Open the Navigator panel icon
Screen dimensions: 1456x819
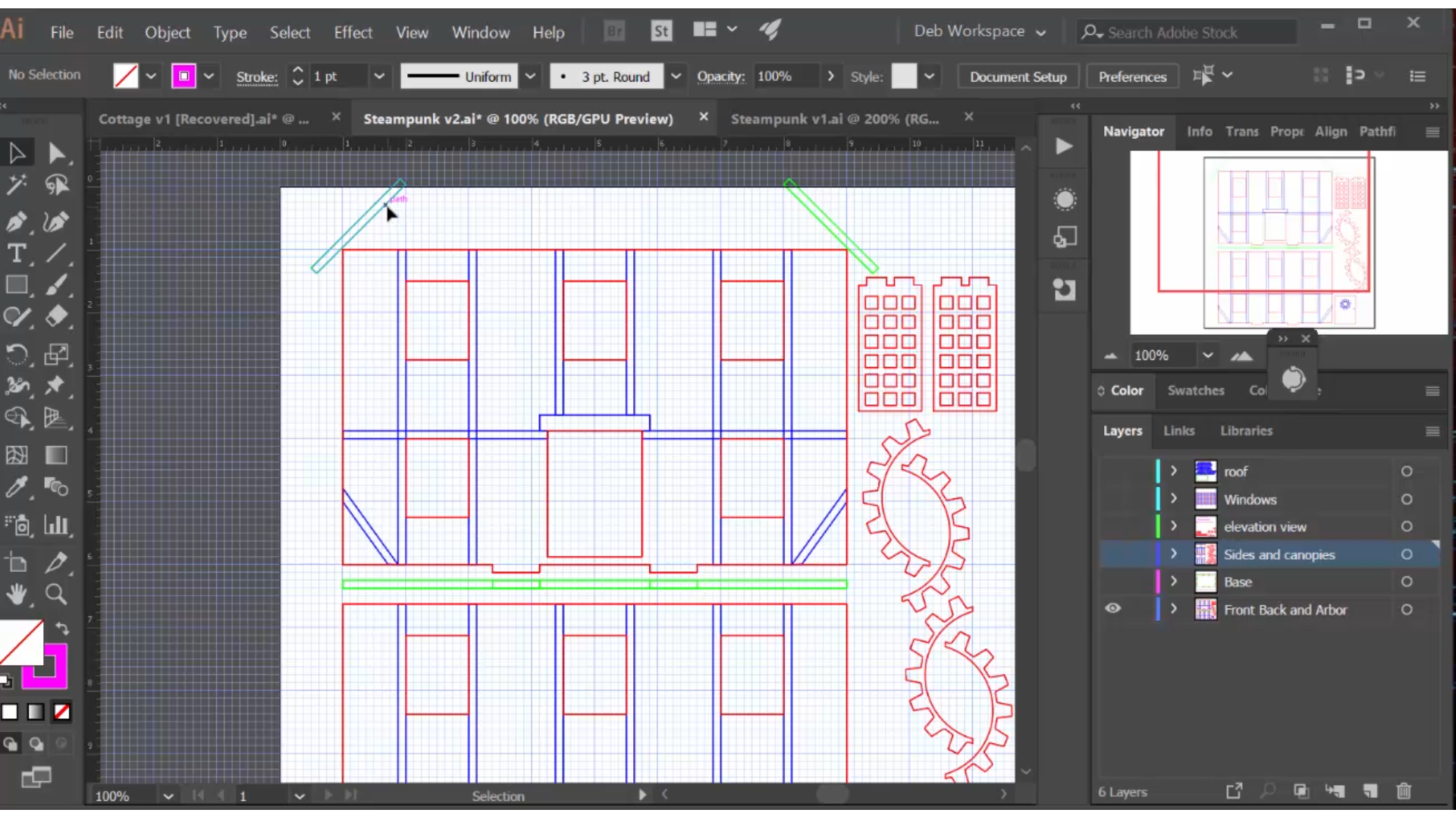pos(1134,131)
